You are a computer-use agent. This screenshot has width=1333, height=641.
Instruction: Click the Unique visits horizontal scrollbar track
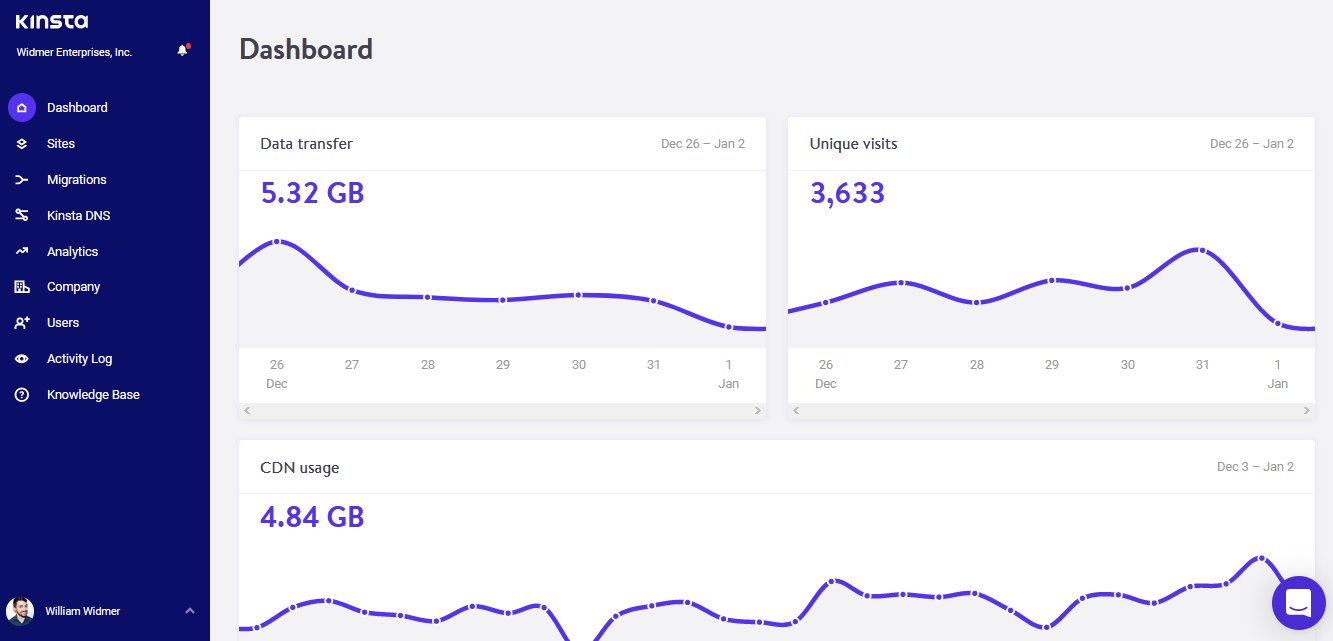point(1051,411)
